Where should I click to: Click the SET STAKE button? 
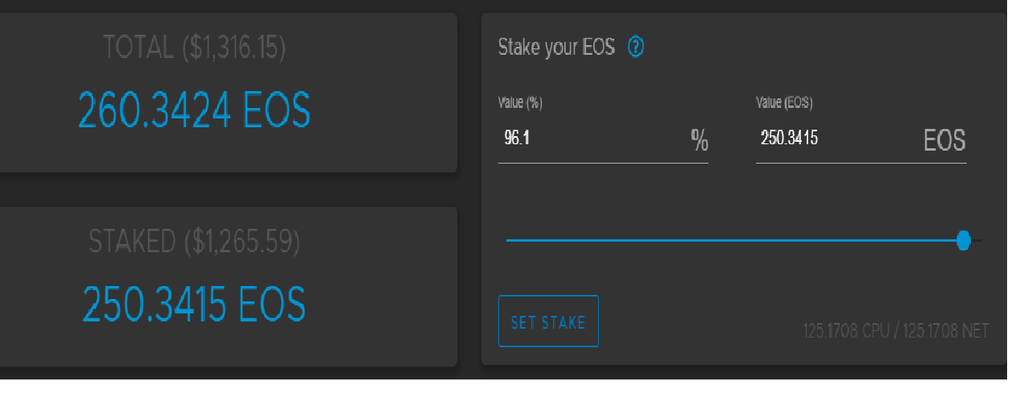click(x=549, y=321)
